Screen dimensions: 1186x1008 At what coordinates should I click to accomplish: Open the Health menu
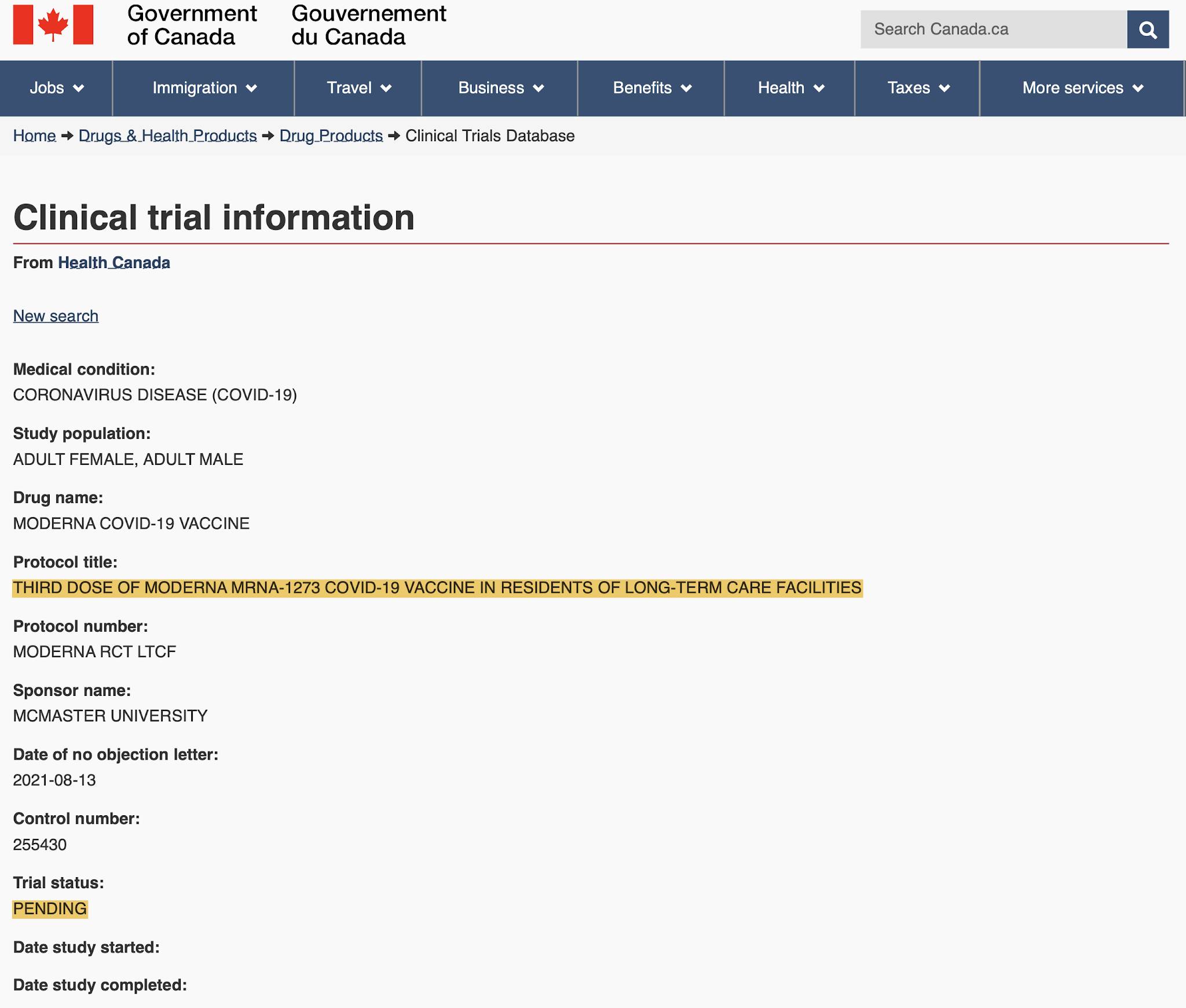[x=790, y=88]
